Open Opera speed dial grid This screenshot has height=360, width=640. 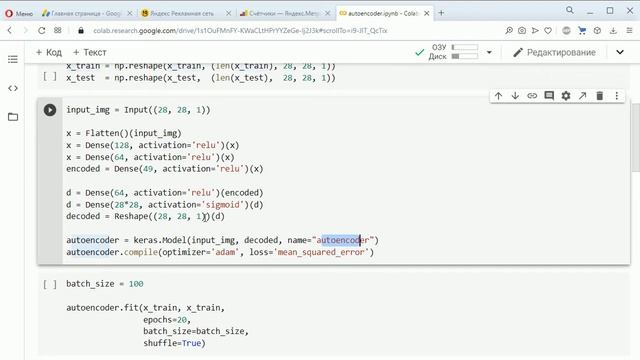click(58, 31)
